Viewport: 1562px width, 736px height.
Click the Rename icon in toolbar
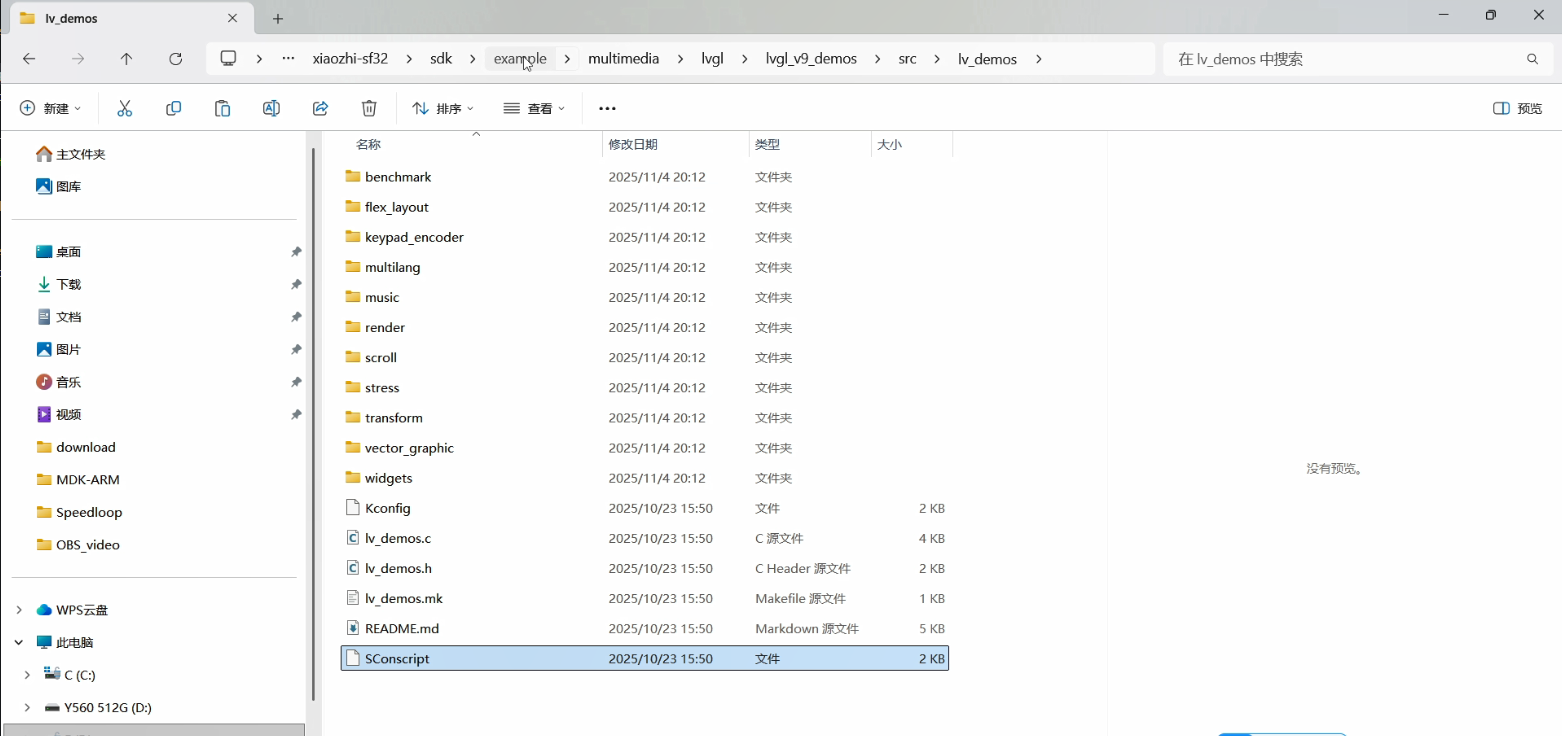point(271,108)
